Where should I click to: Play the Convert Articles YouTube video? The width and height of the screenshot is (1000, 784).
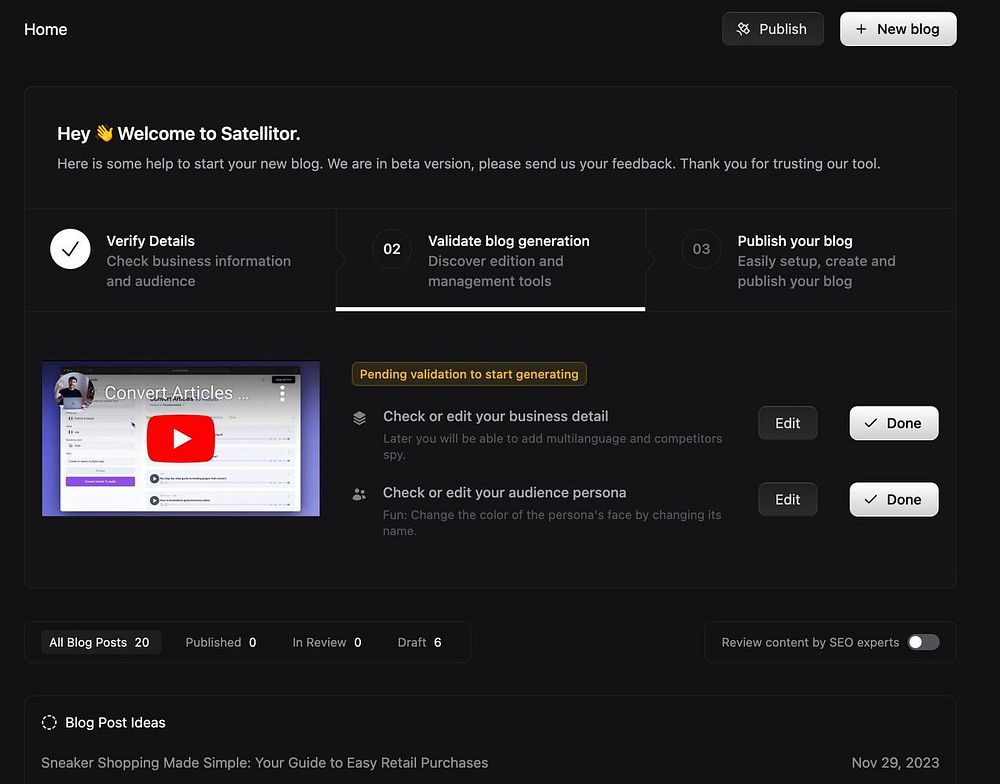pos(180,438)
